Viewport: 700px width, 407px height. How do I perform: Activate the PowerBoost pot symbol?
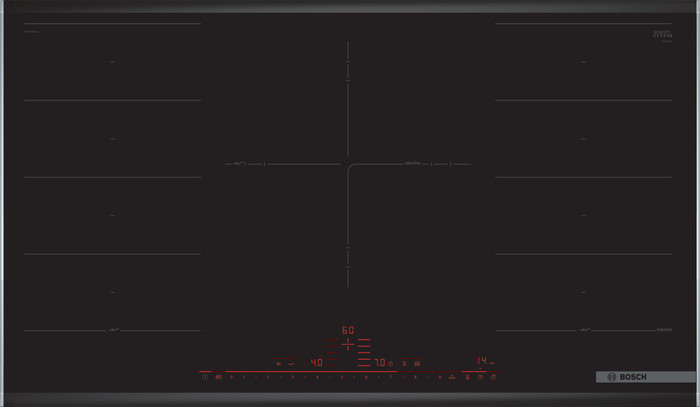pos(452,377)
